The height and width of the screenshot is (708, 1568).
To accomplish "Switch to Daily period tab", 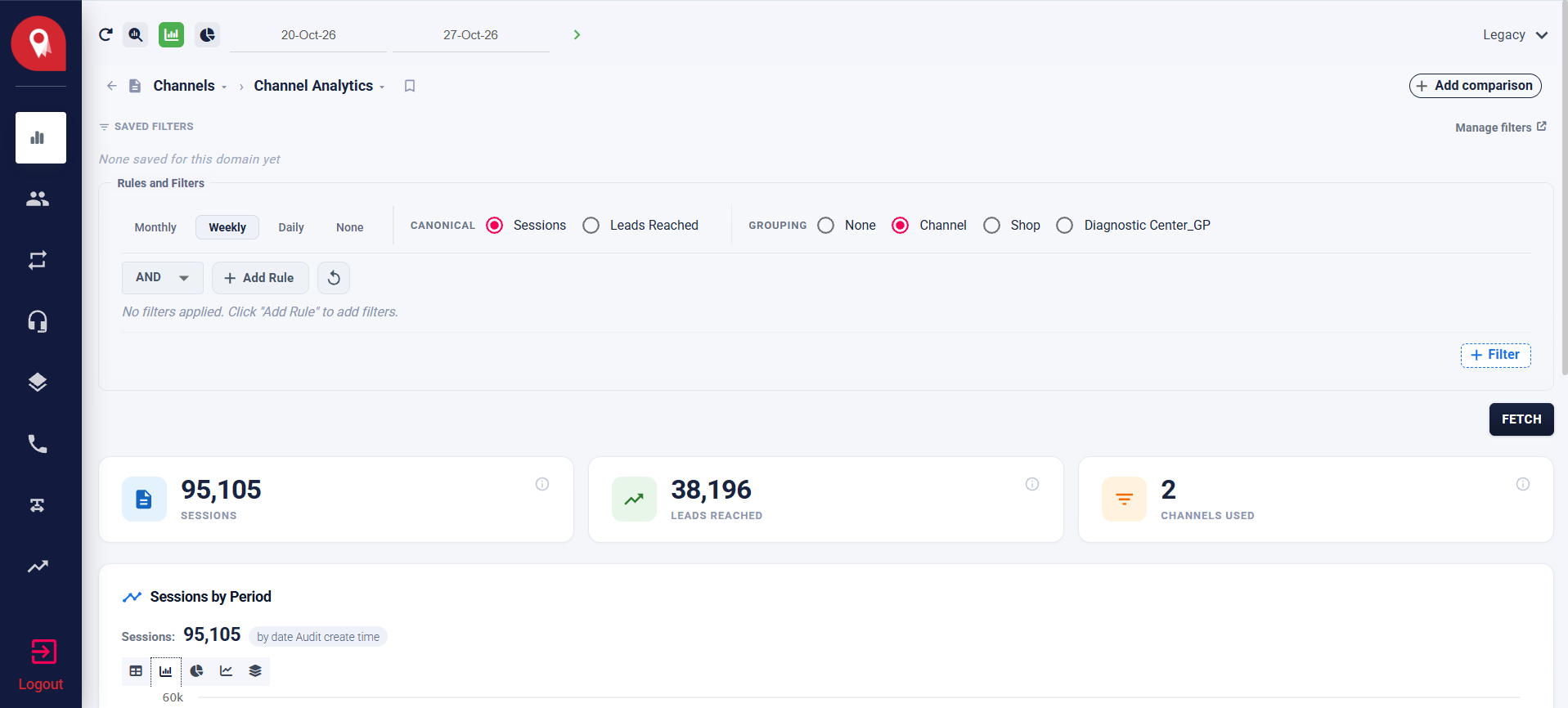I will pyautogui.click(x=291, y=227).
